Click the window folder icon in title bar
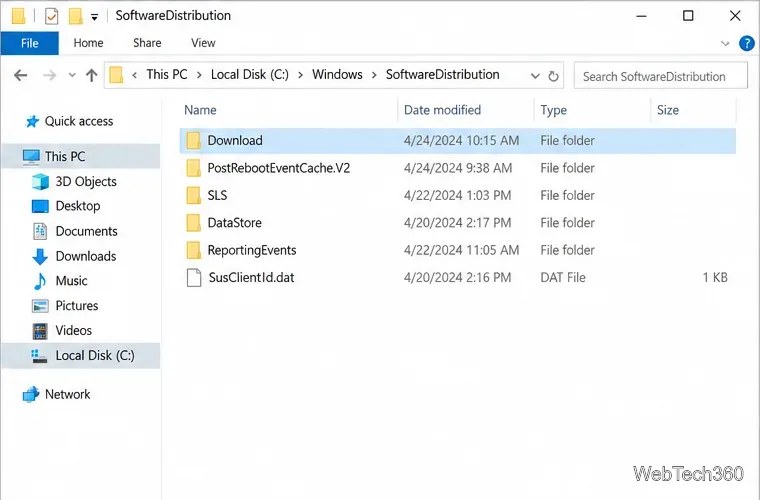 [19, 16]
